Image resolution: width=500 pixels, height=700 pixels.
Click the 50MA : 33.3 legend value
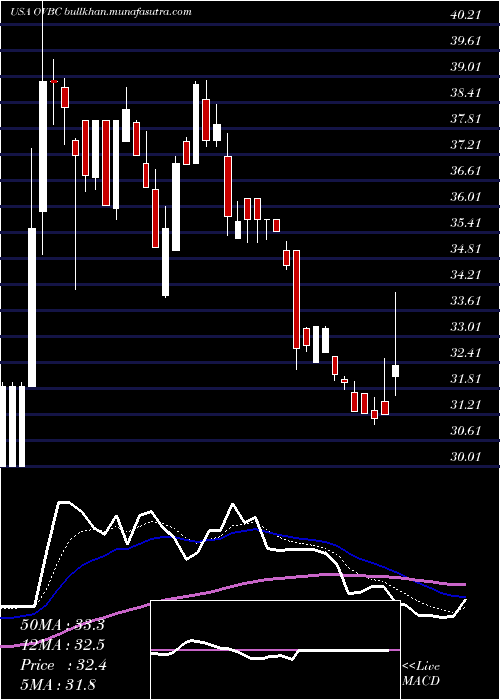[62, 625]
